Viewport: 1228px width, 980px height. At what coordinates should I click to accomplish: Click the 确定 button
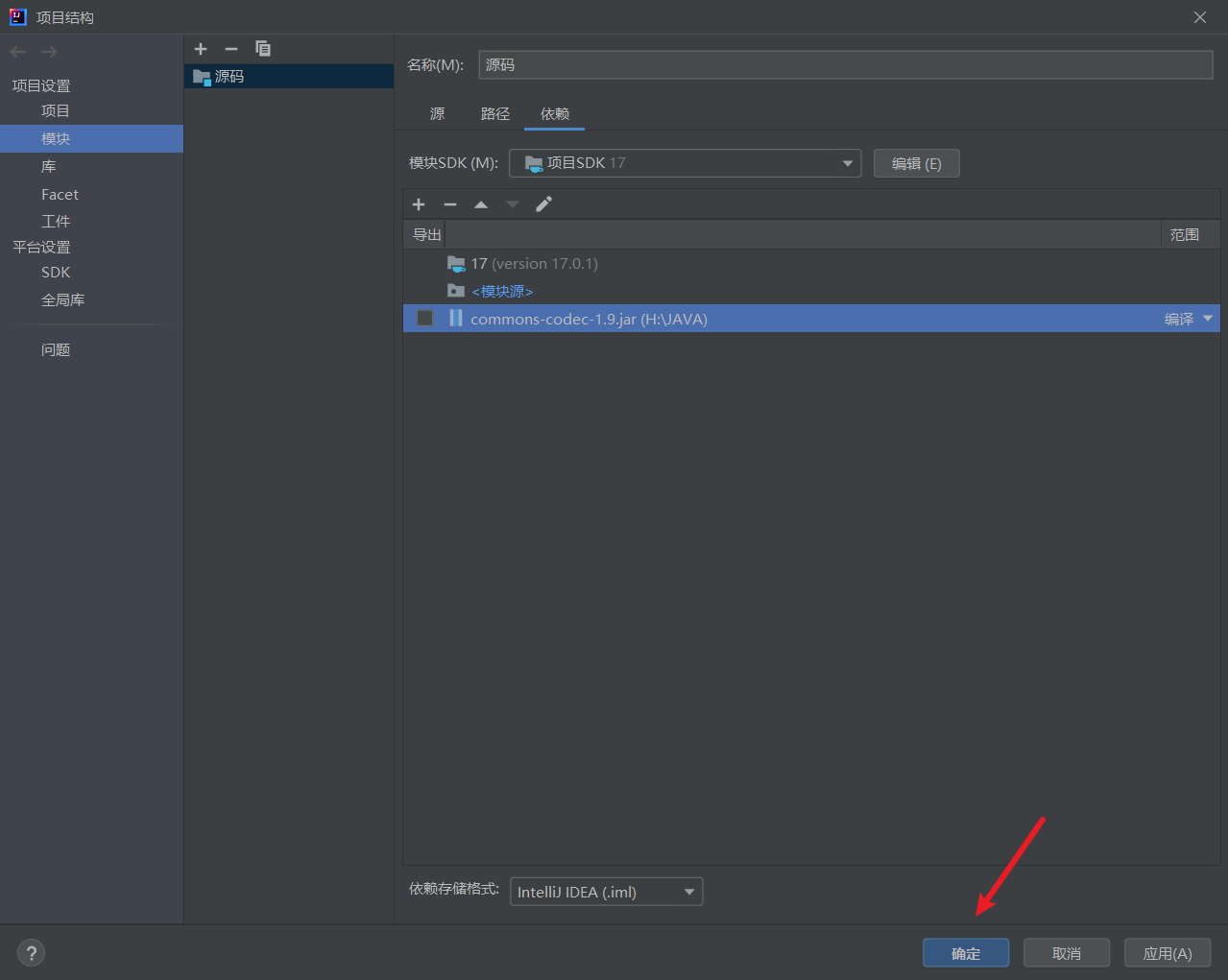pos(965,952)
